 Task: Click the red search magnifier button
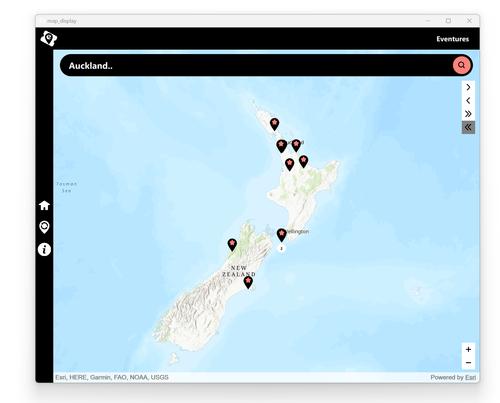click(461, 65)
